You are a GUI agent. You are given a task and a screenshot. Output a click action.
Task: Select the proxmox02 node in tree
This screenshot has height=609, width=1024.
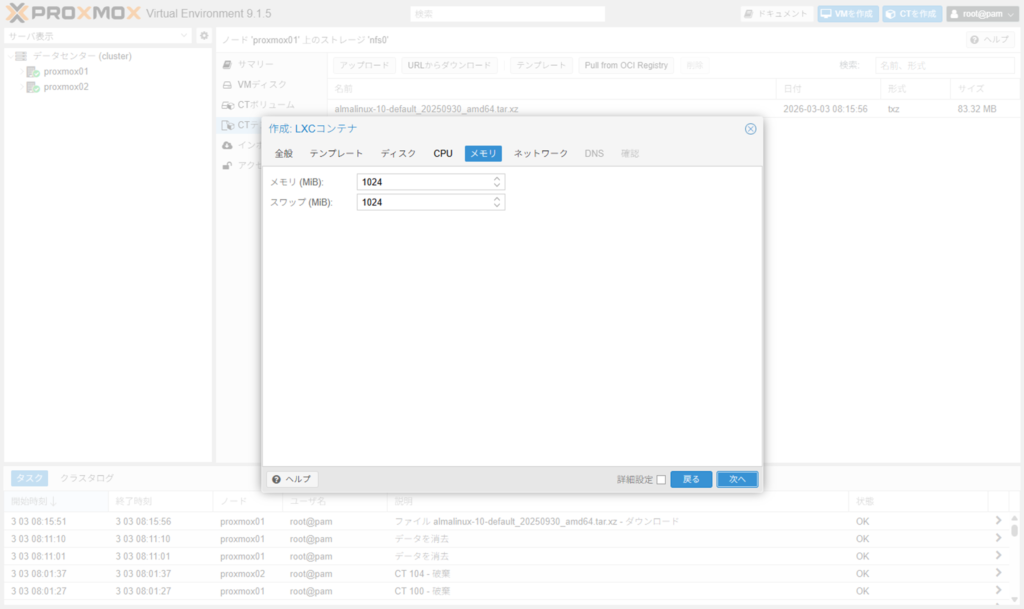pyautogui.click(x=65, y=87)
